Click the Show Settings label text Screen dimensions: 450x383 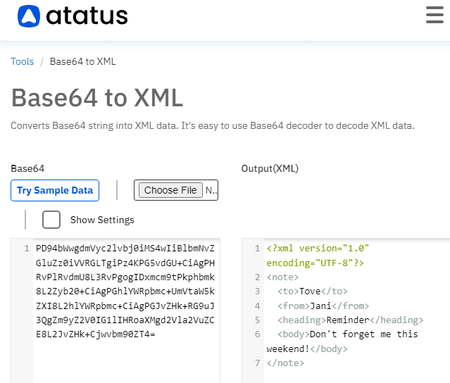pos(102,220)
